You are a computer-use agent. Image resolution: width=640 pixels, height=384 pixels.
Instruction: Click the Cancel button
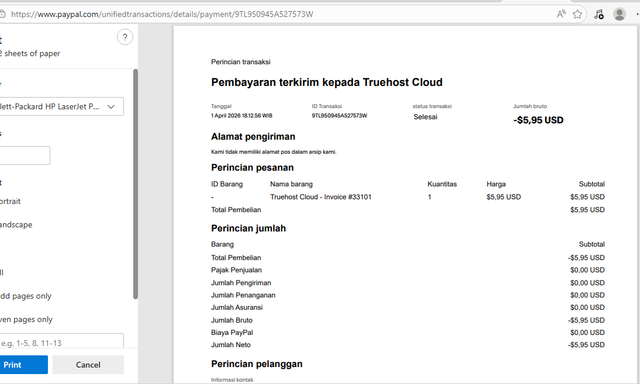tap(88, 365)
